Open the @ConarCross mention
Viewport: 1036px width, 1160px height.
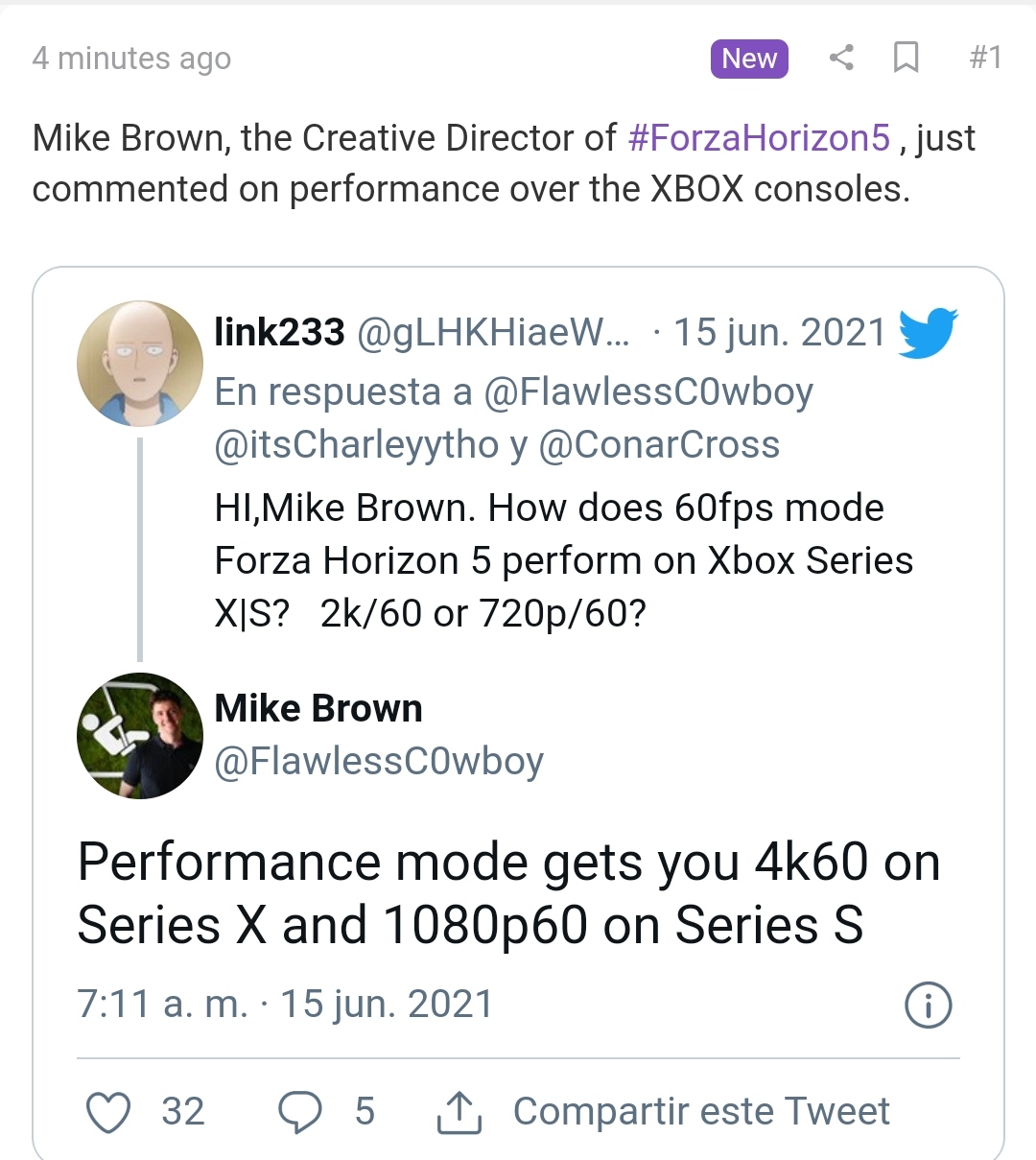[659, 445]
